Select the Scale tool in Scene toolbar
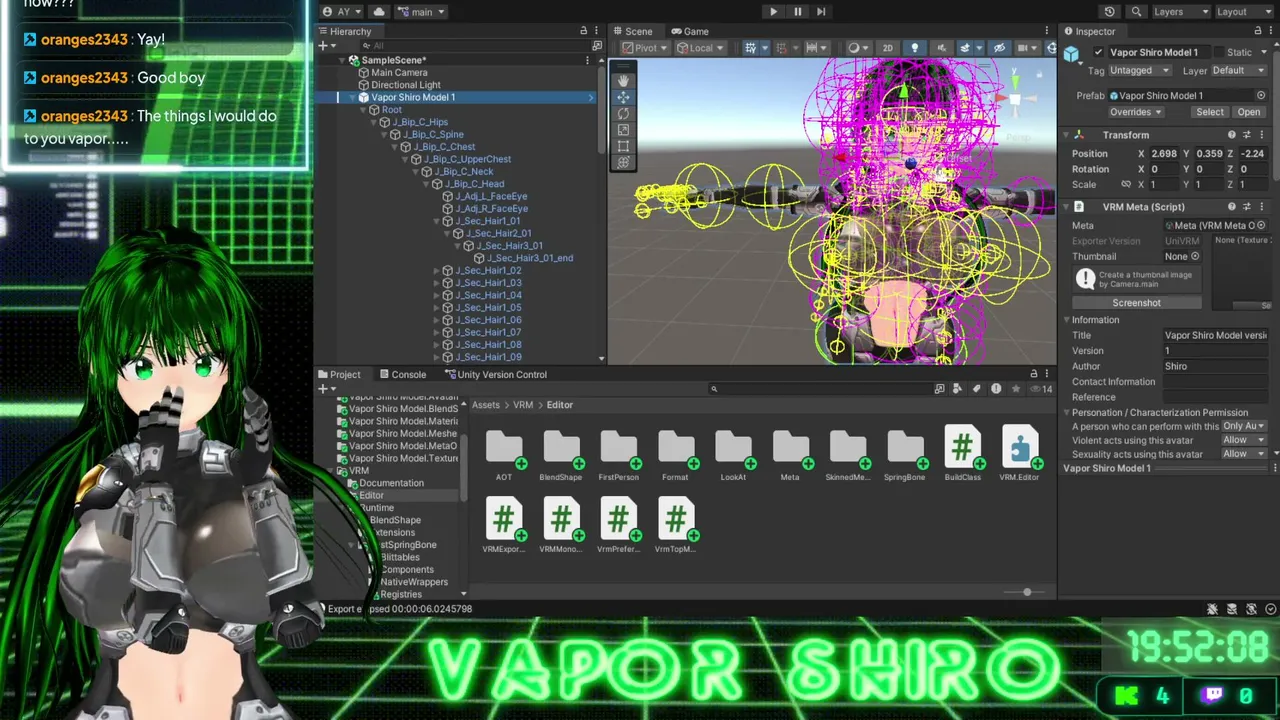This screenshot has height=720, width=1280. (623, 130)
